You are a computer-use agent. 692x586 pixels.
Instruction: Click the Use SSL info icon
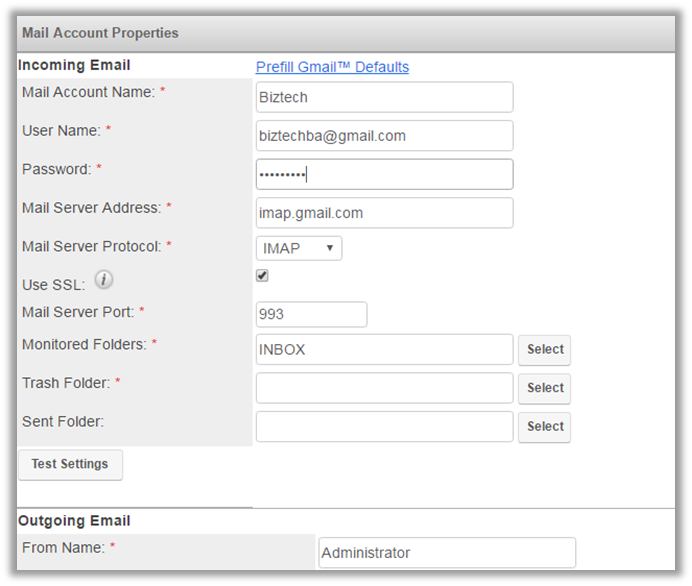click(103, 280)
